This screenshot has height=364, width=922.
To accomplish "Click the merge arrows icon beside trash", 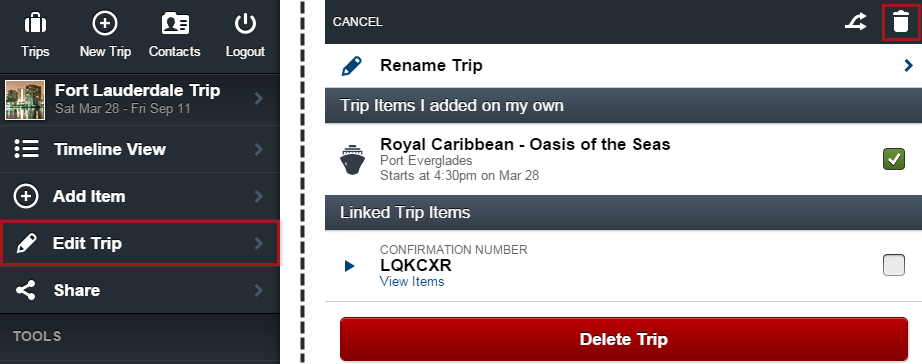I will (x=856, y=22).
